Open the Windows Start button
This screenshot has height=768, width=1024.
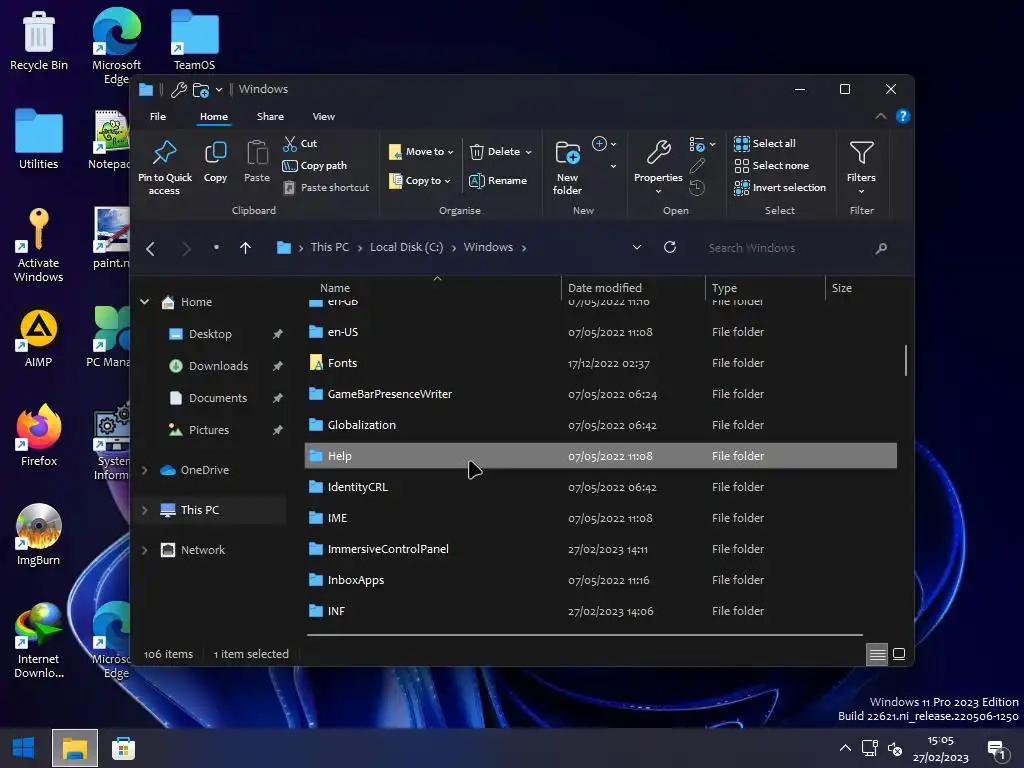click(24, 748)
